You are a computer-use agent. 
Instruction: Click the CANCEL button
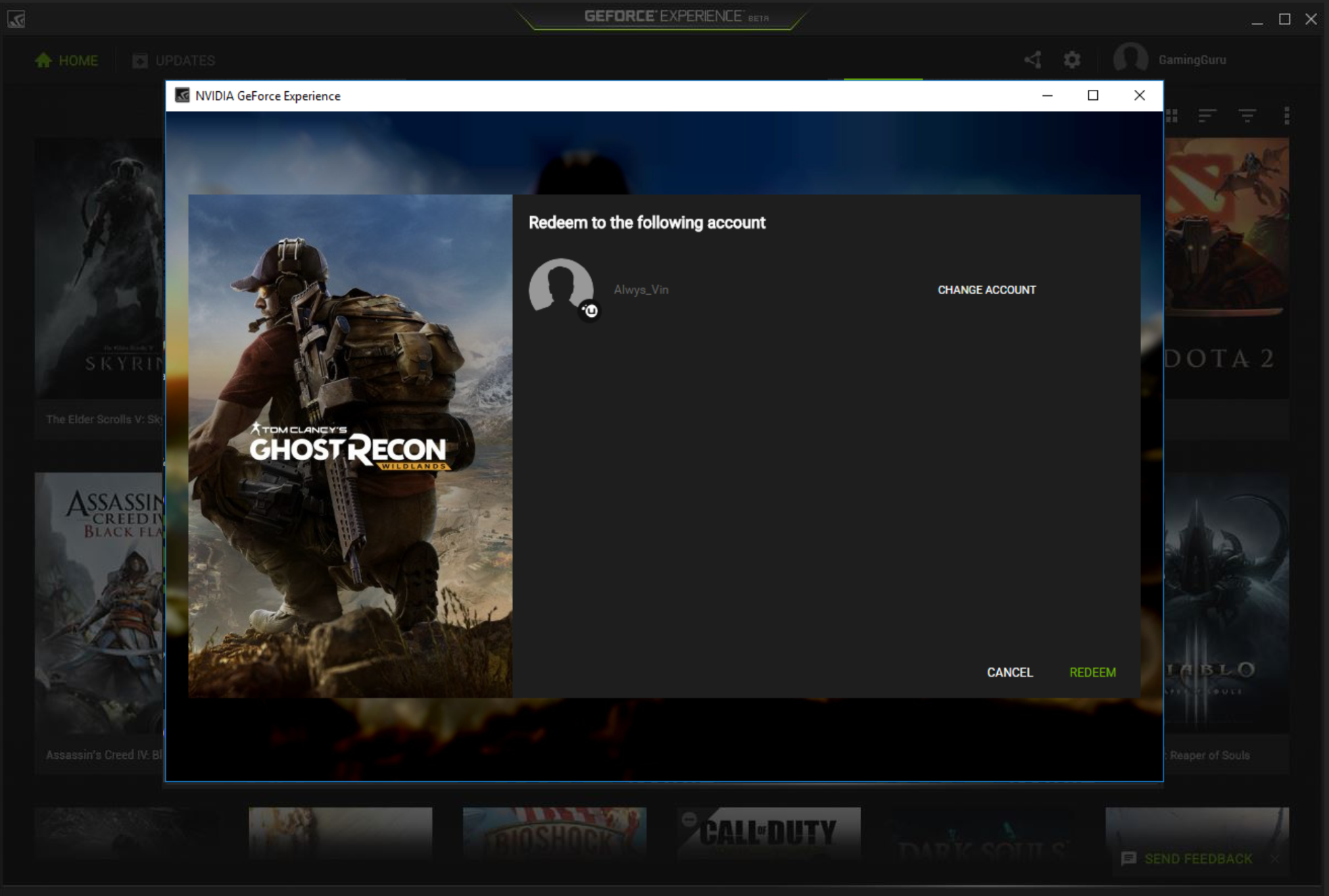click(1009, 672)
